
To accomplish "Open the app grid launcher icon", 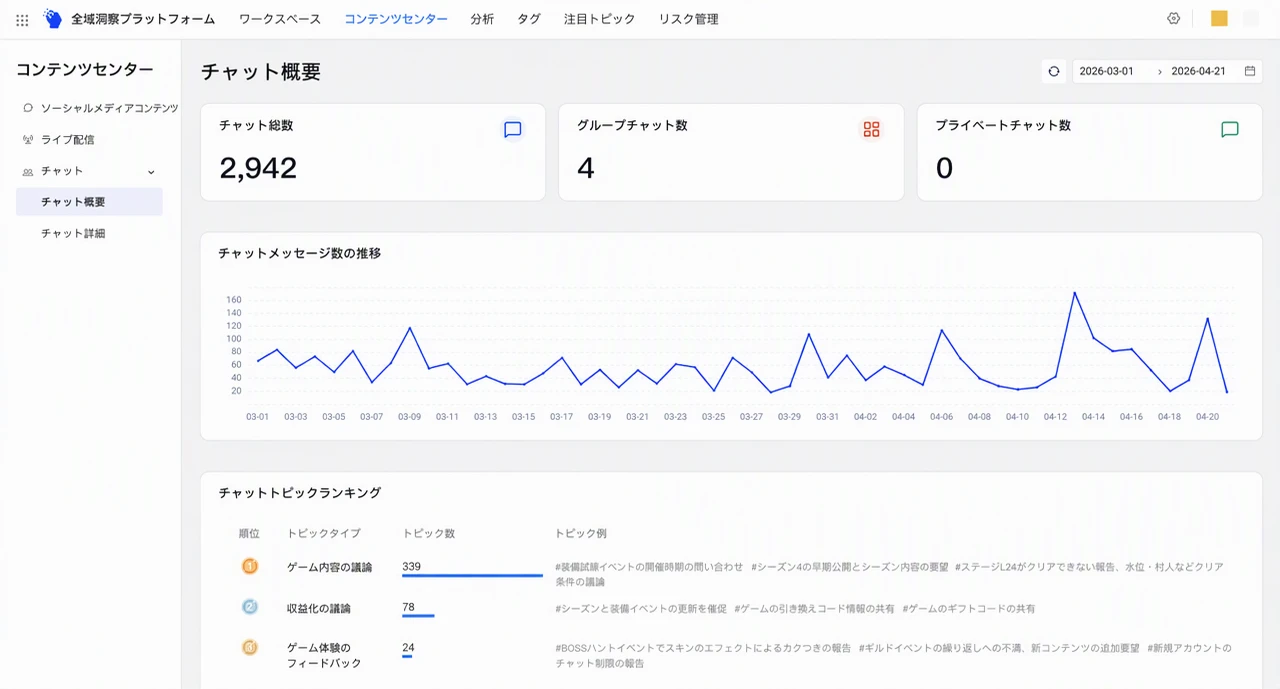I will click(22, 19).
